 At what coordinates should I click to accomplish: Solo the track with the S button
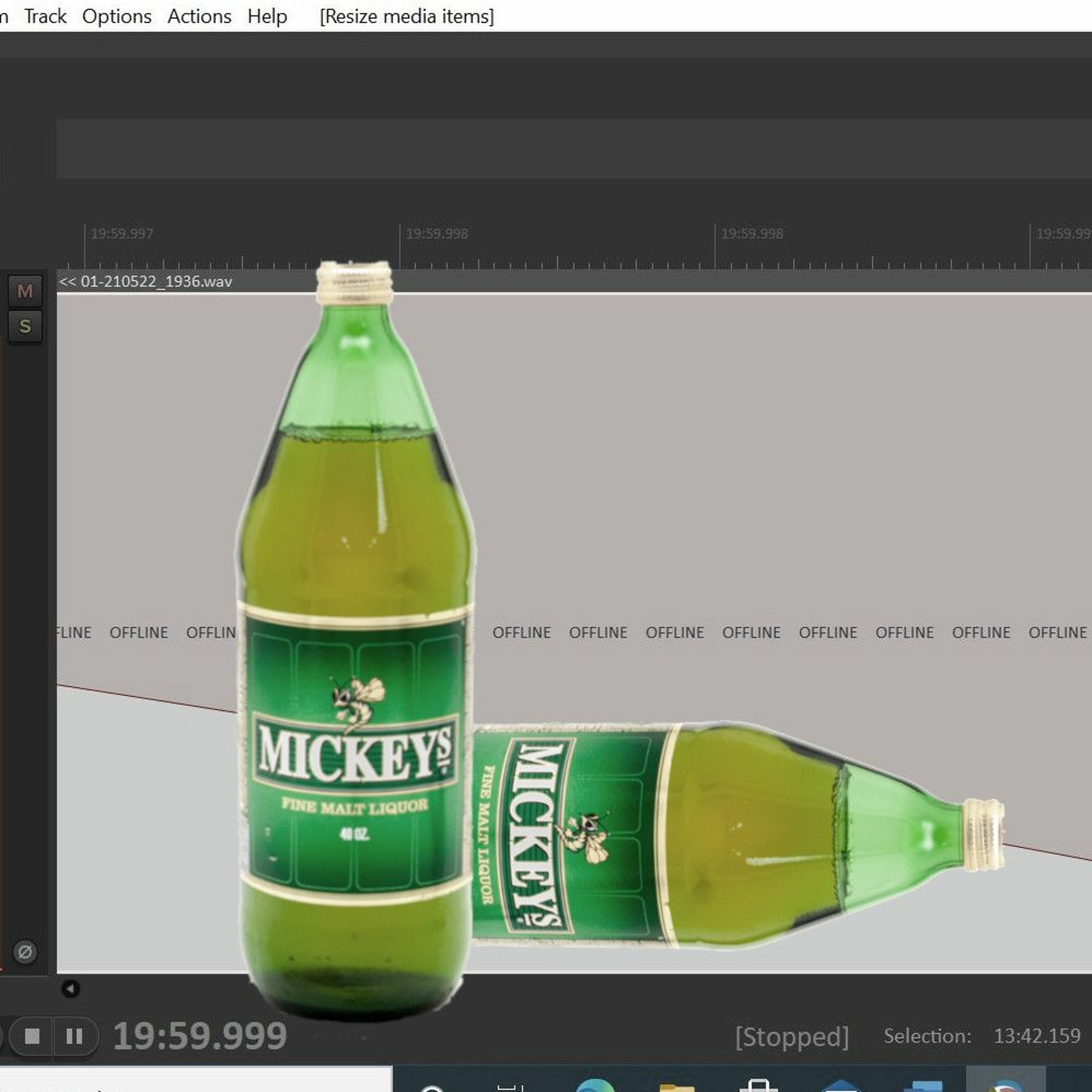[25, 326]
